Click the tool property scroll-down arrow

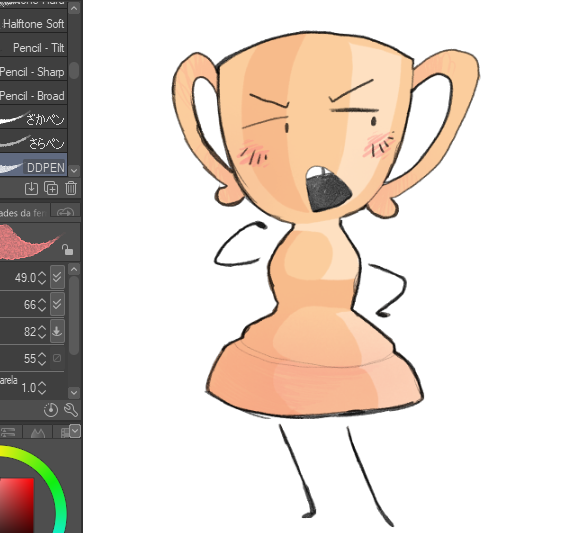point(74,392)
